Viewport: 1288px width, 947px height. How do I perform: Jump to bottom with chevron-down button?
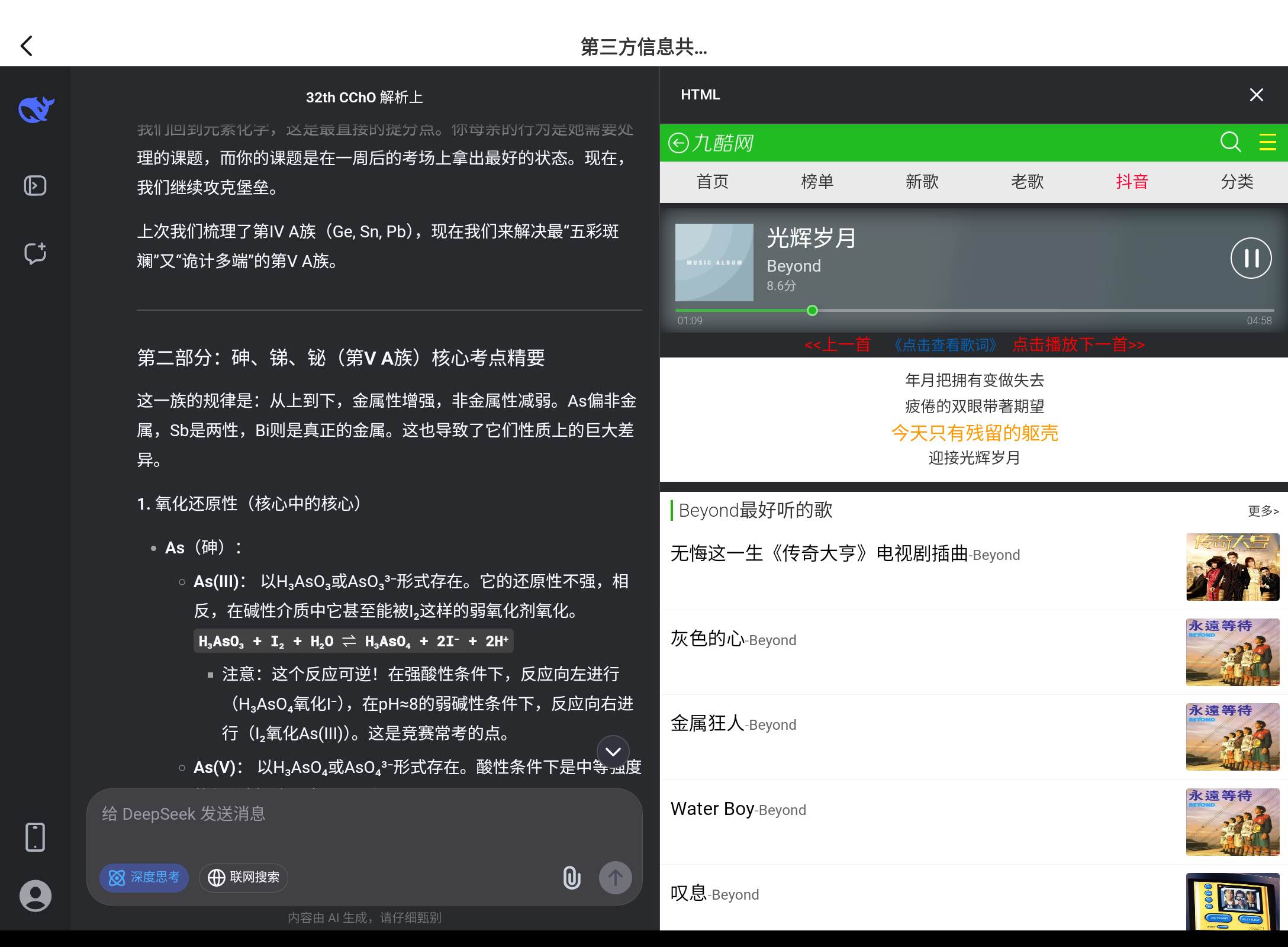click(x=613, y=752)
